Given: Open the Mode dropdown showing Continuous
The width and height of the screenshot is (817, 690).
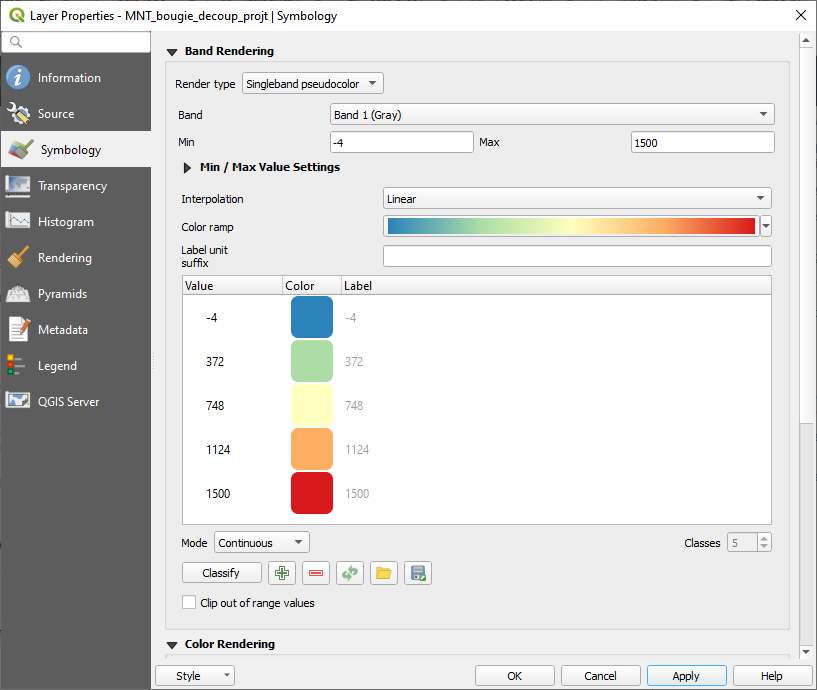Looking at the screenshot, I should 261,543.
